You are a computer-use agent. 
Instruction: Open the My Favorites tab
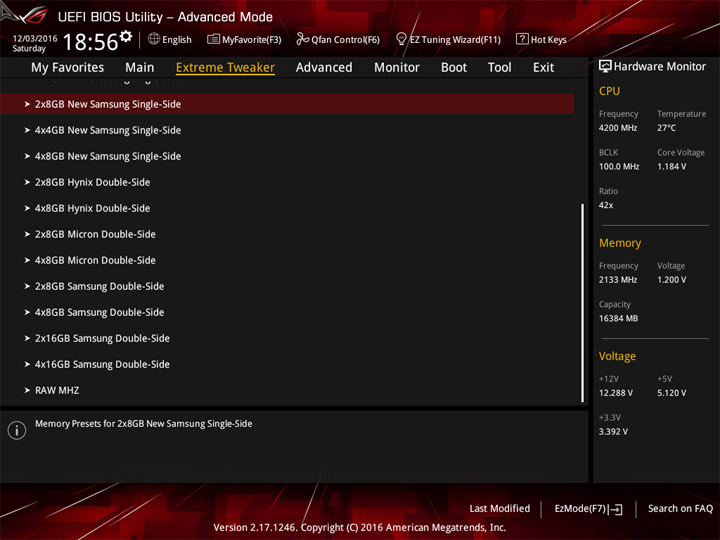[x=68, y=68]
